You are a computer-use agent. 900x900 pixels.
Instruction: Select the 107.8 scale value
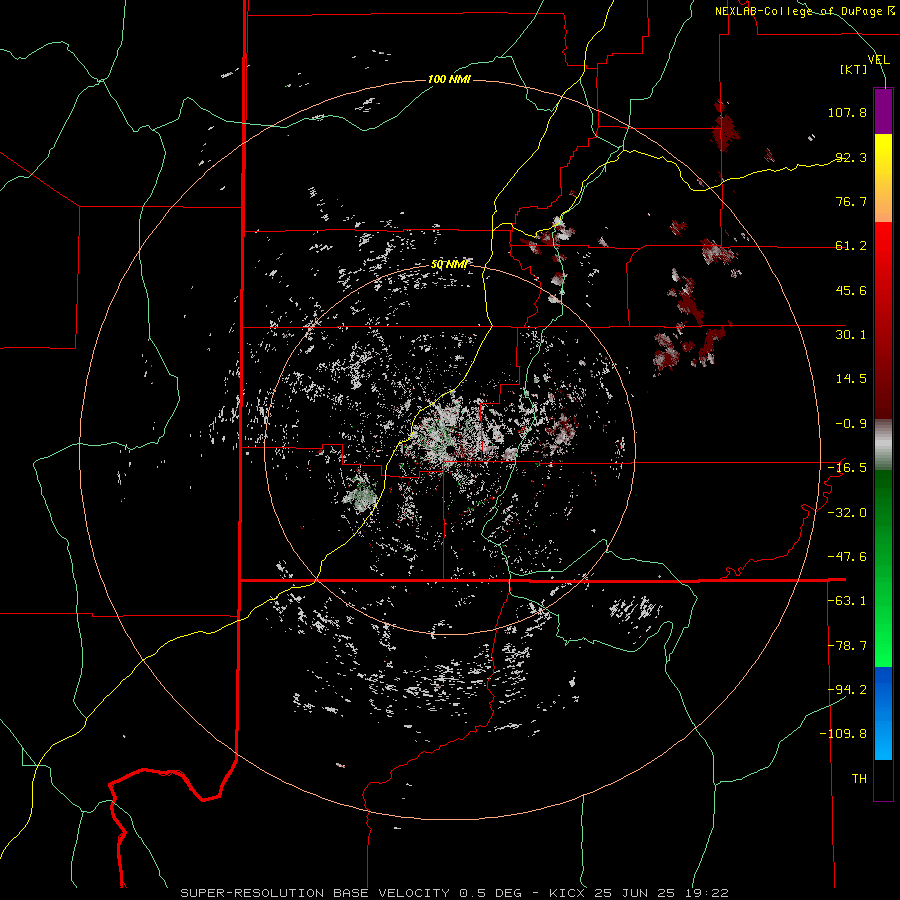coord(847,112)
